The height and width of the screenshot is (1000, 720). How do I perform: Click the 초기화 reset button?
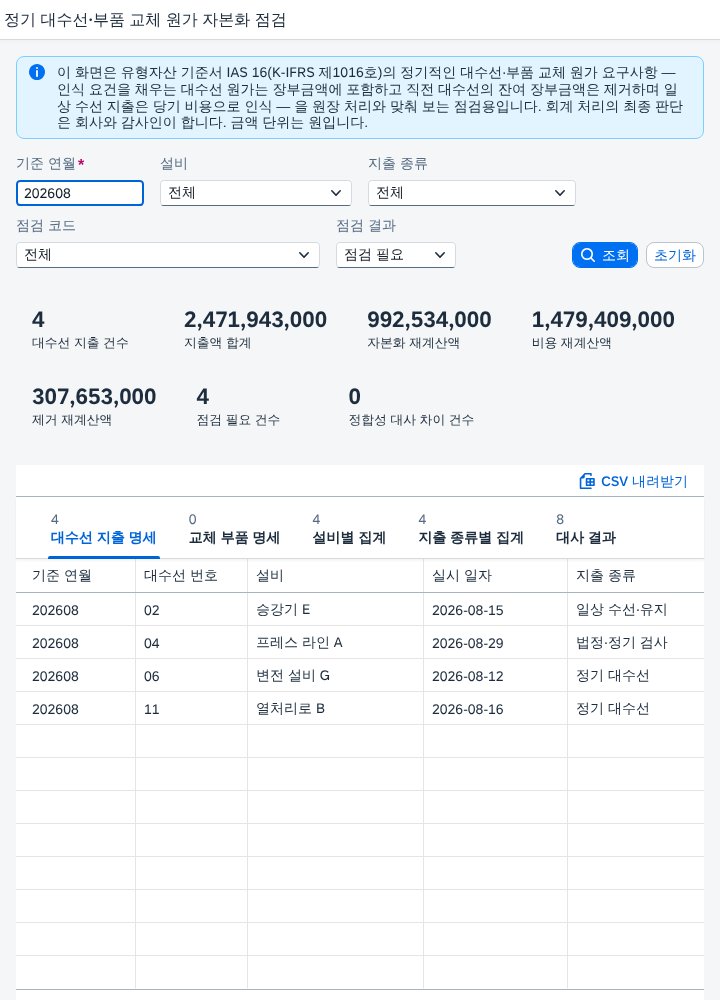pyautogui.click(x=675, y=255)
